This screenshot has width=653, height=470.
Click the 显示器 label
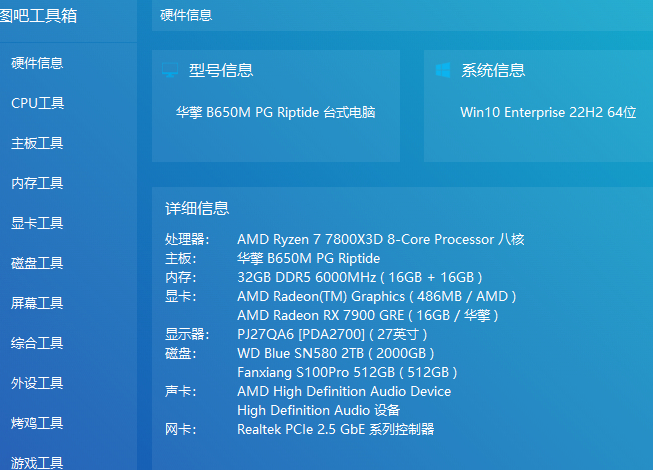[x=187, y=334]
